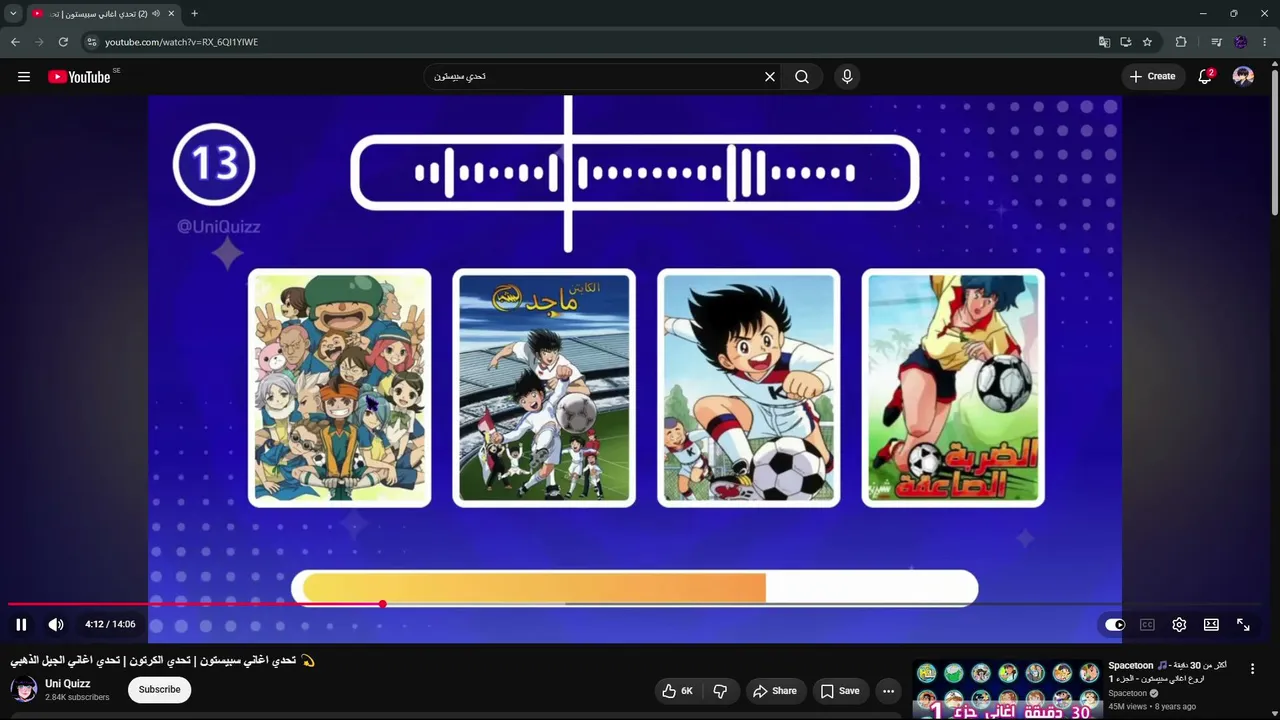Screen dimensions: 1280x720
Task: Enter full screen video mode
Action: [x=1243, y=625]
